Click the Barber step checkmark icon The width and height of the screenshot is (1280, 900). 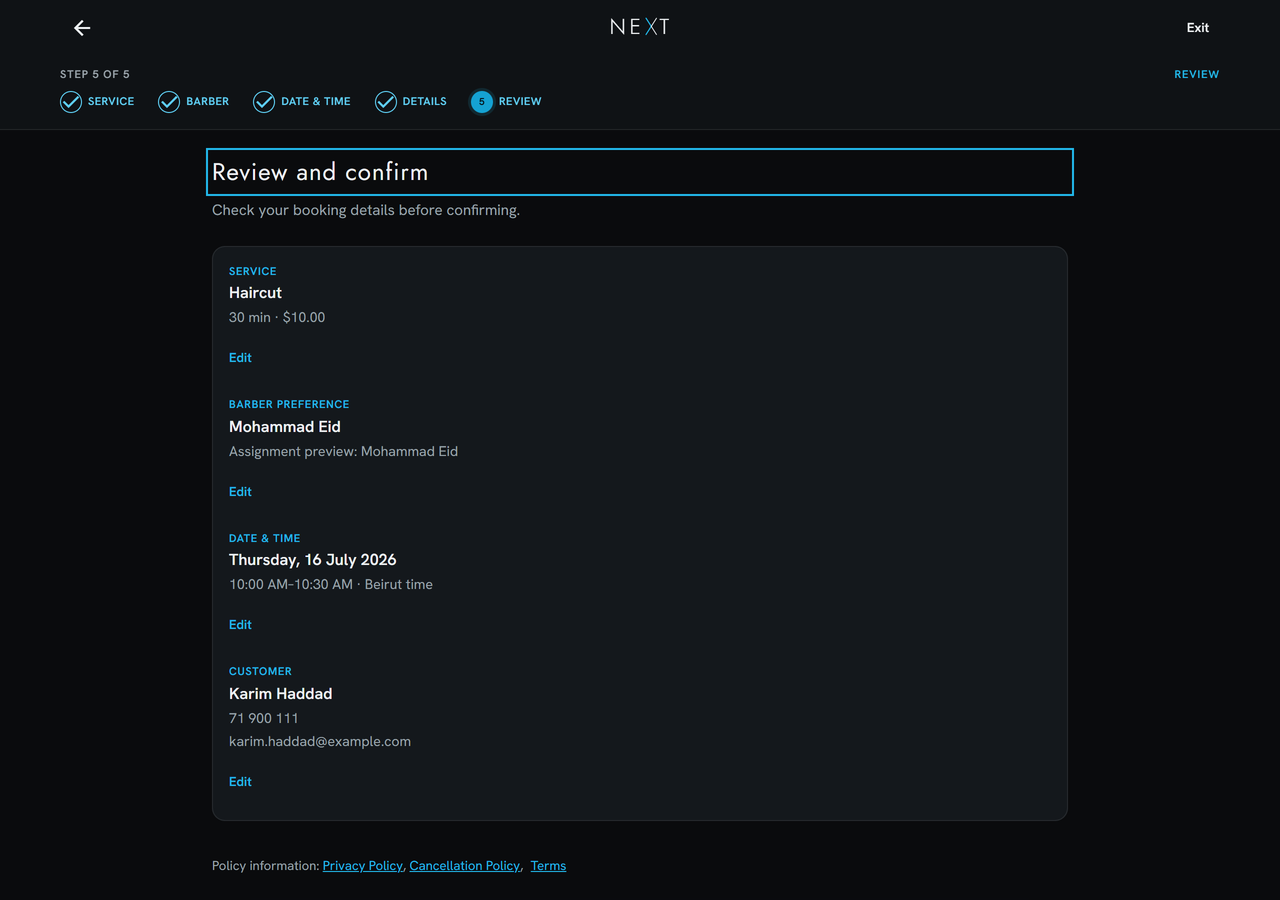169,102
